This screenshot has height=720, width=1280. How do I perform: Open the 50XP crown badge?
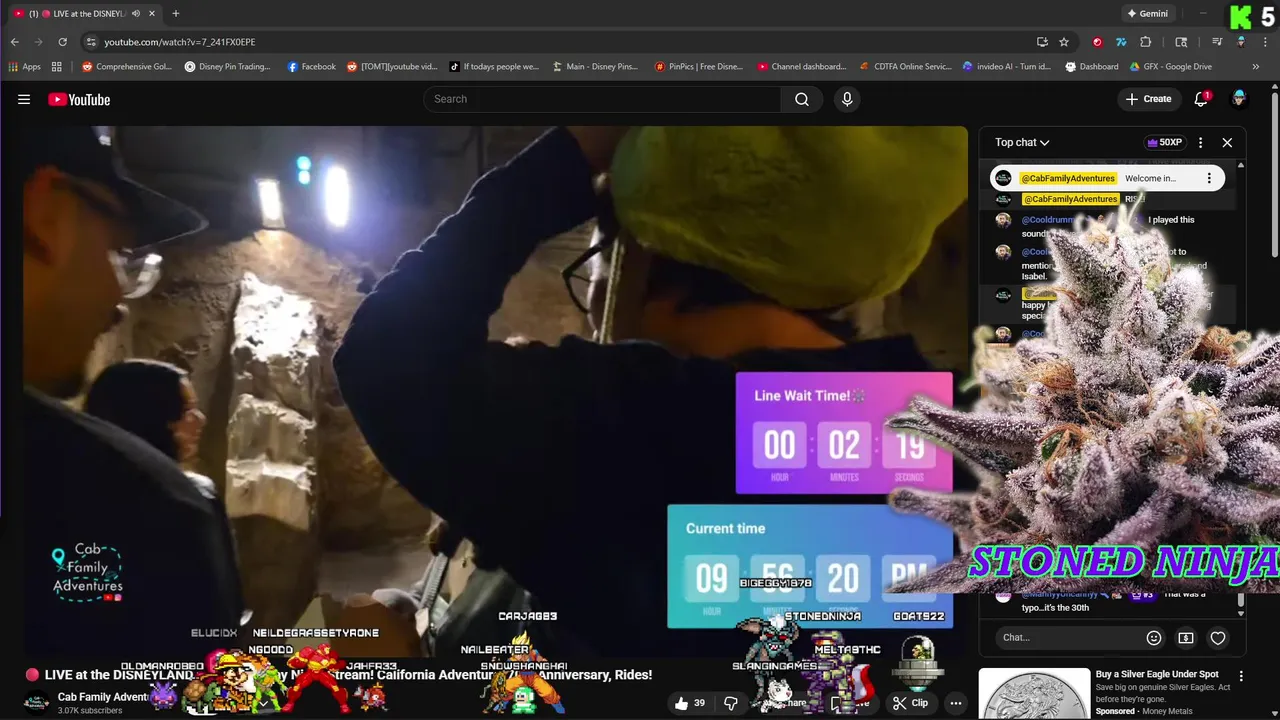[1163, 142]
